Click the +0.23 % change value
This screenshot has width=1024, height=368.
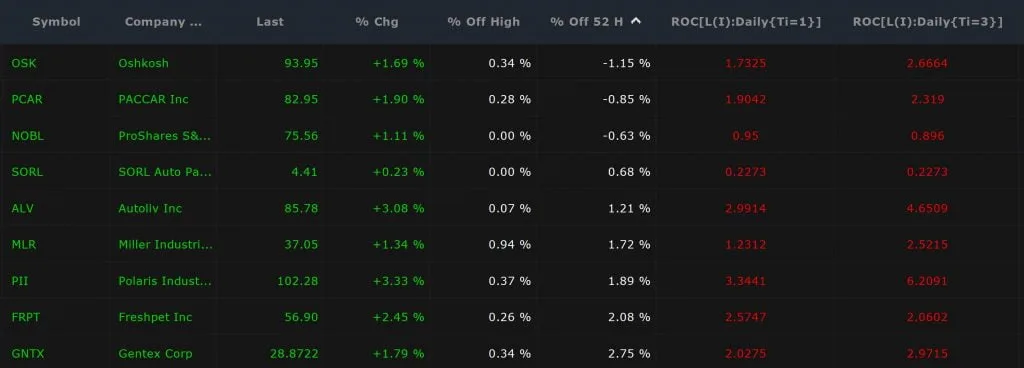click(398, 172)
